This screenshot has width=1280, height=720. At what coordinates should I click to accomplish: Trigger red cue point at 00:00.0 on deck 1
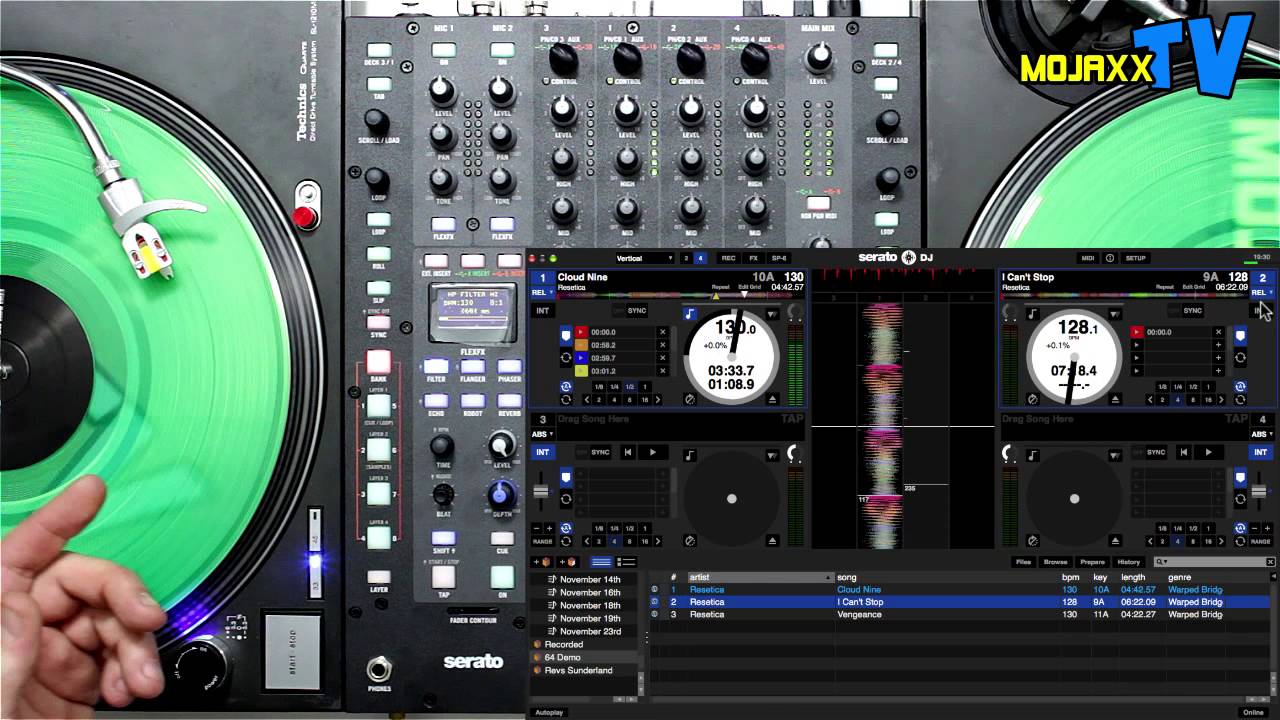tap(581, 332)
